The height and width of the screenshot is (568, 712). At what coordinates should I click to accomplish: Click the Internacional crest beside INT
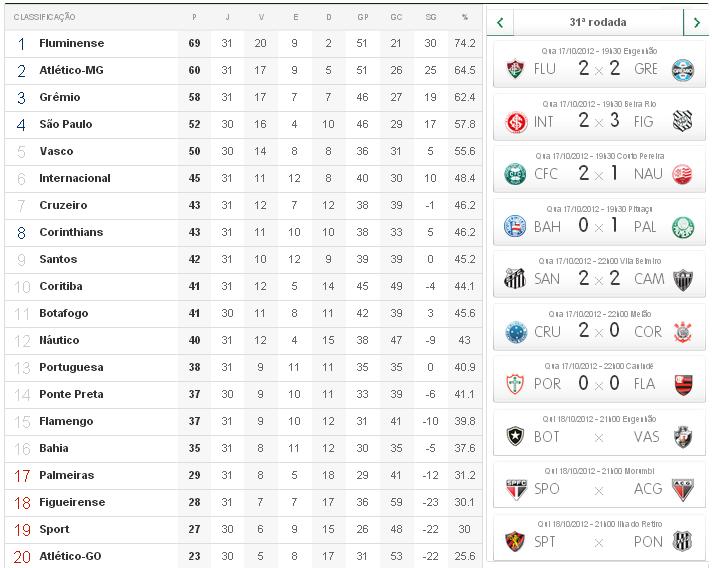pos(515,121)
